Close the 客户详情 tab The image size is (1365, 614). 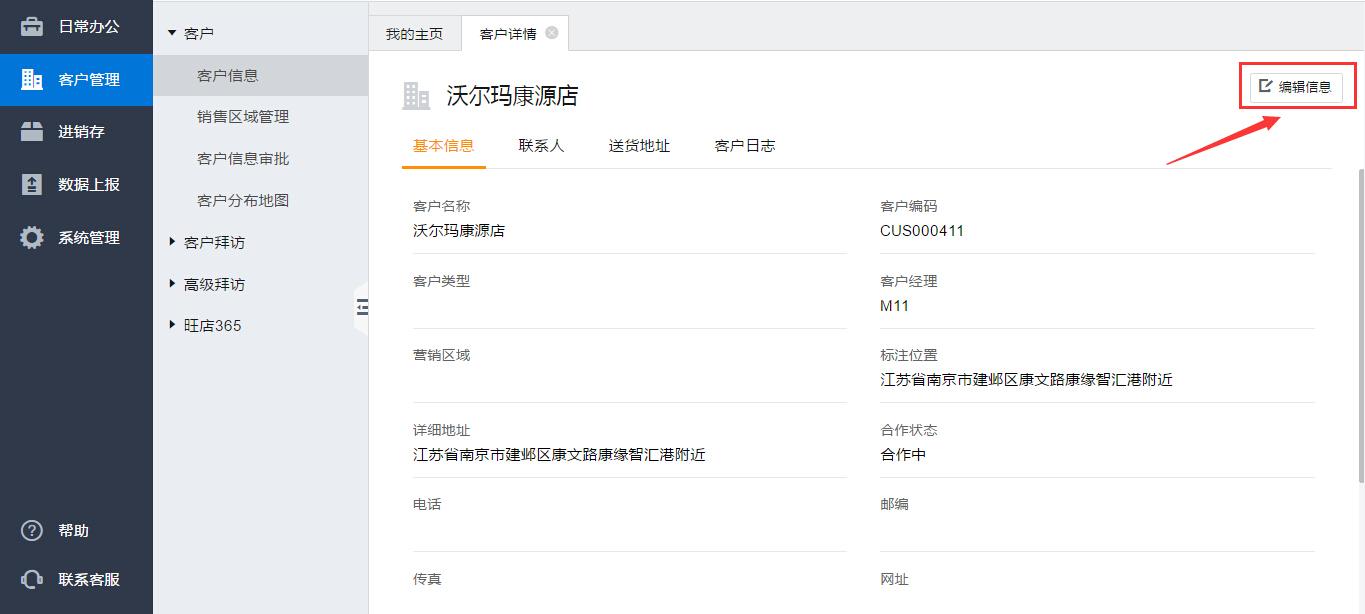[552, 33]
